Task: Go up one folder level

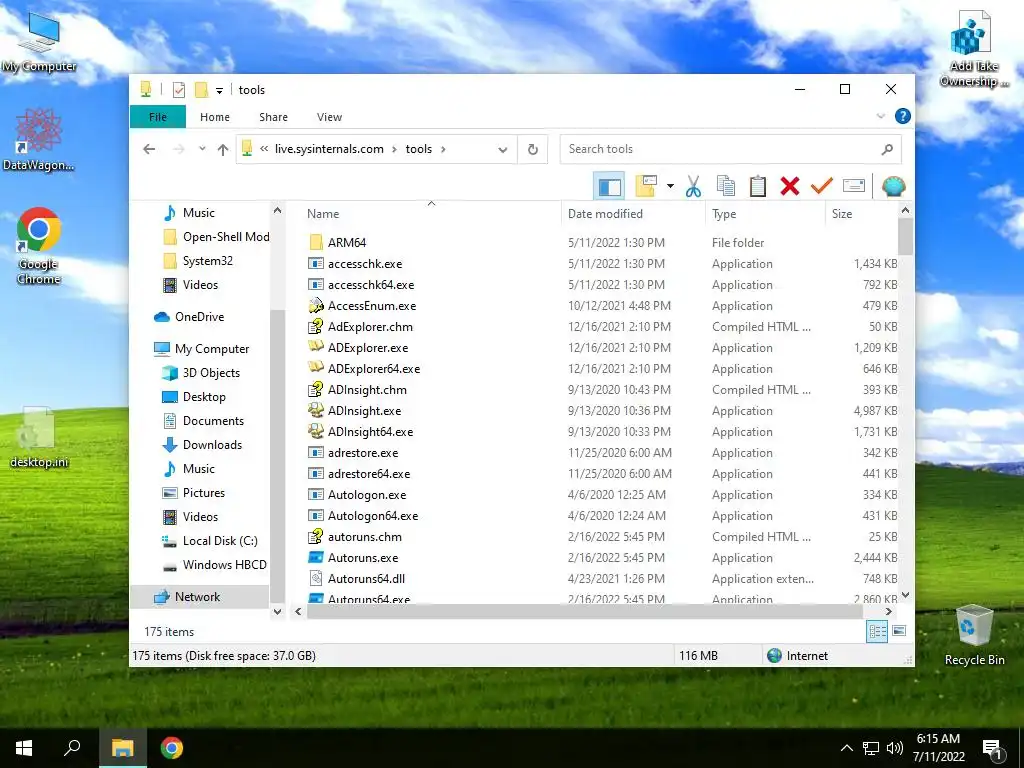Action: (223, 150)
